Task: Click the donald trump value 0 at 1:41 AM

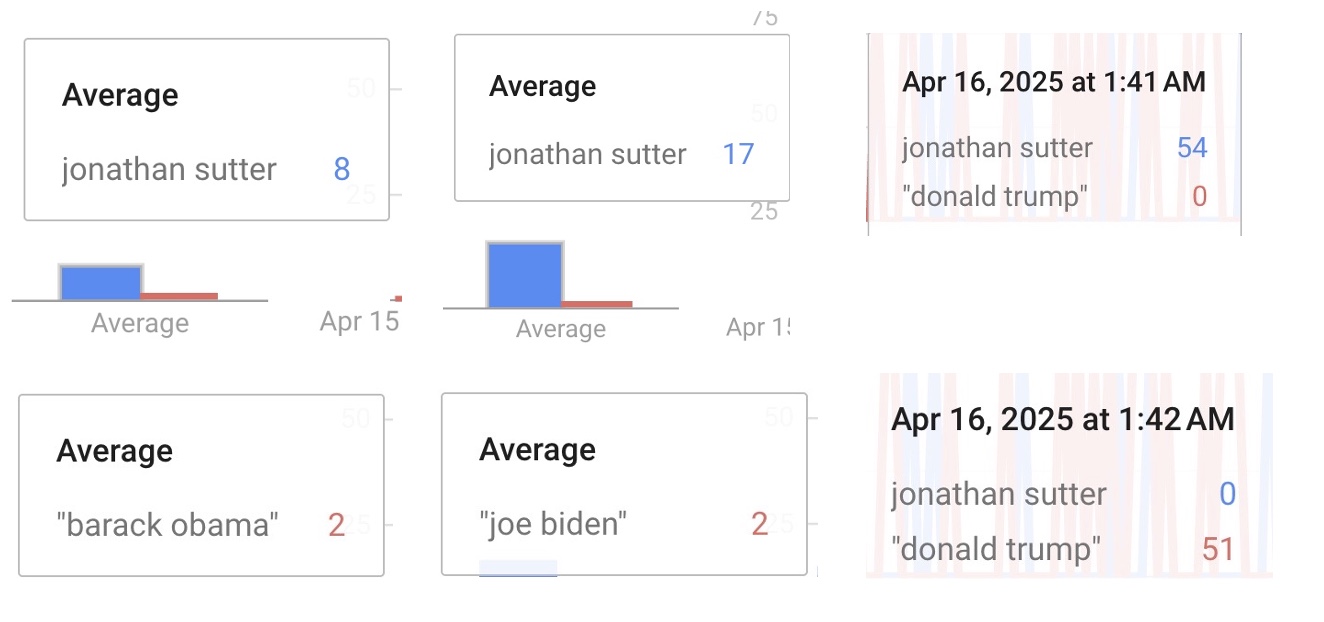Action: tap(1199, 196)
